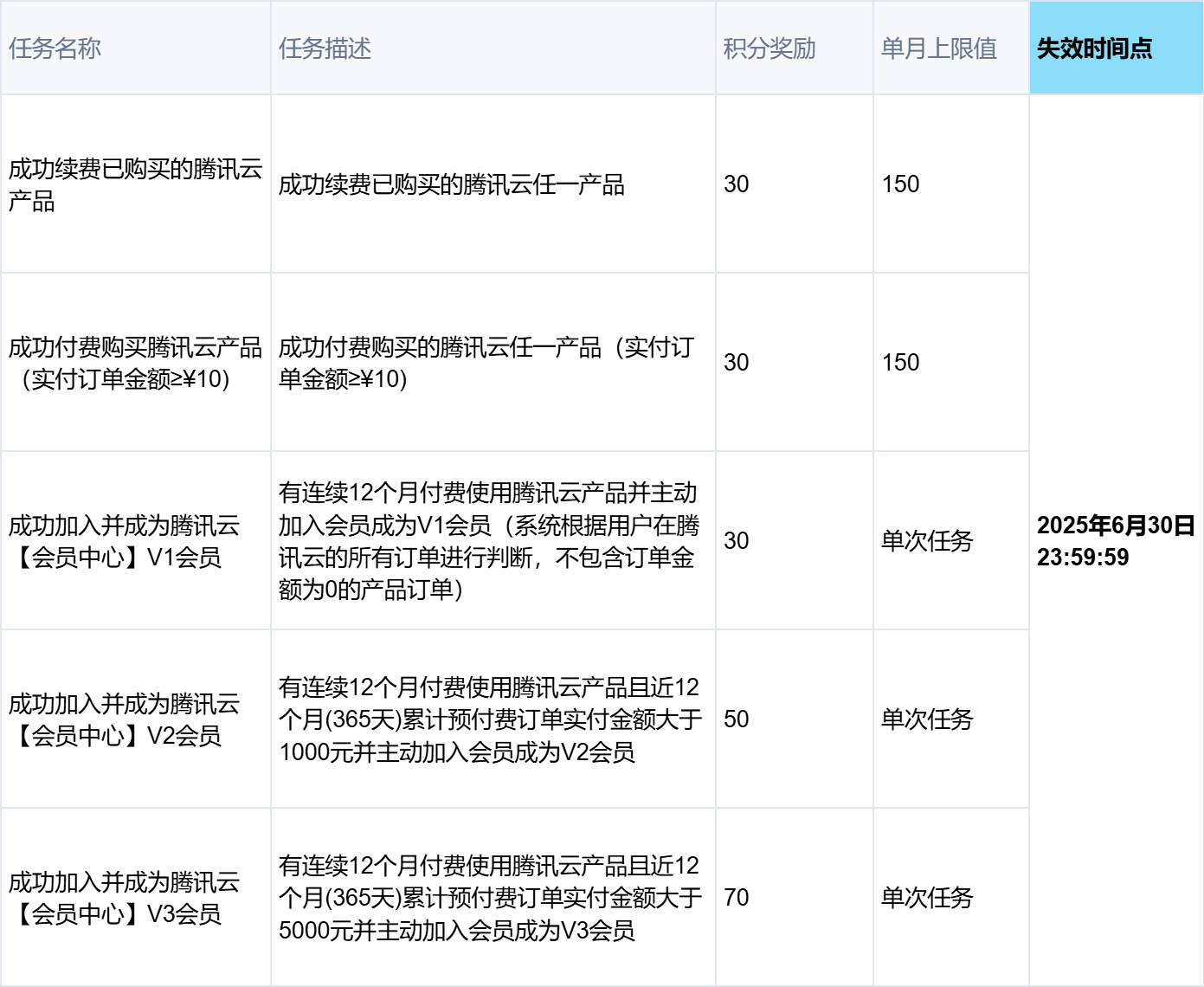Click points value 30 in renewal row
The image size is (1204, 987).
coord(737,184)
